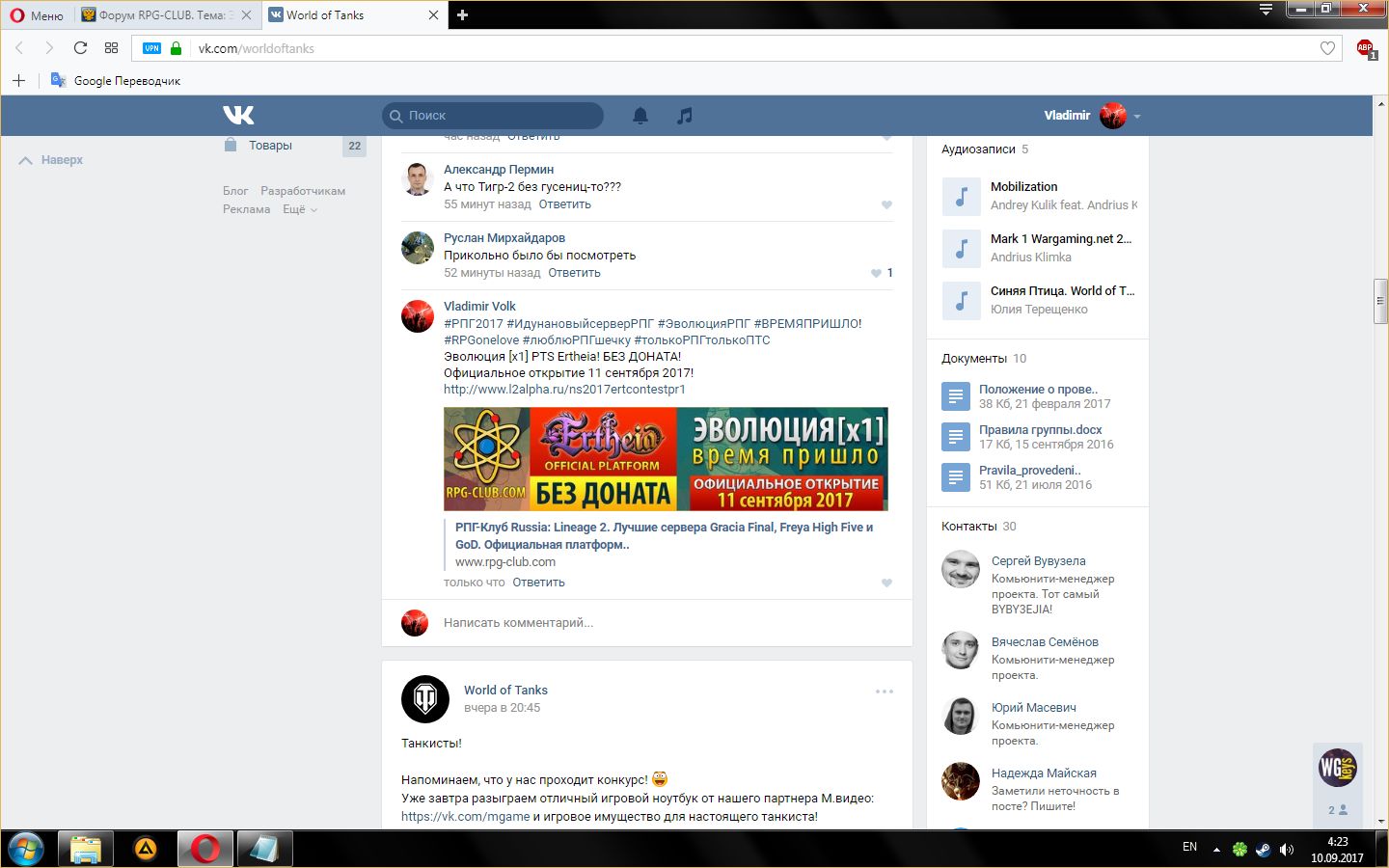Open a new browser tab with plus
This screenshot has width=1389, height=868.
coord(462,15)
